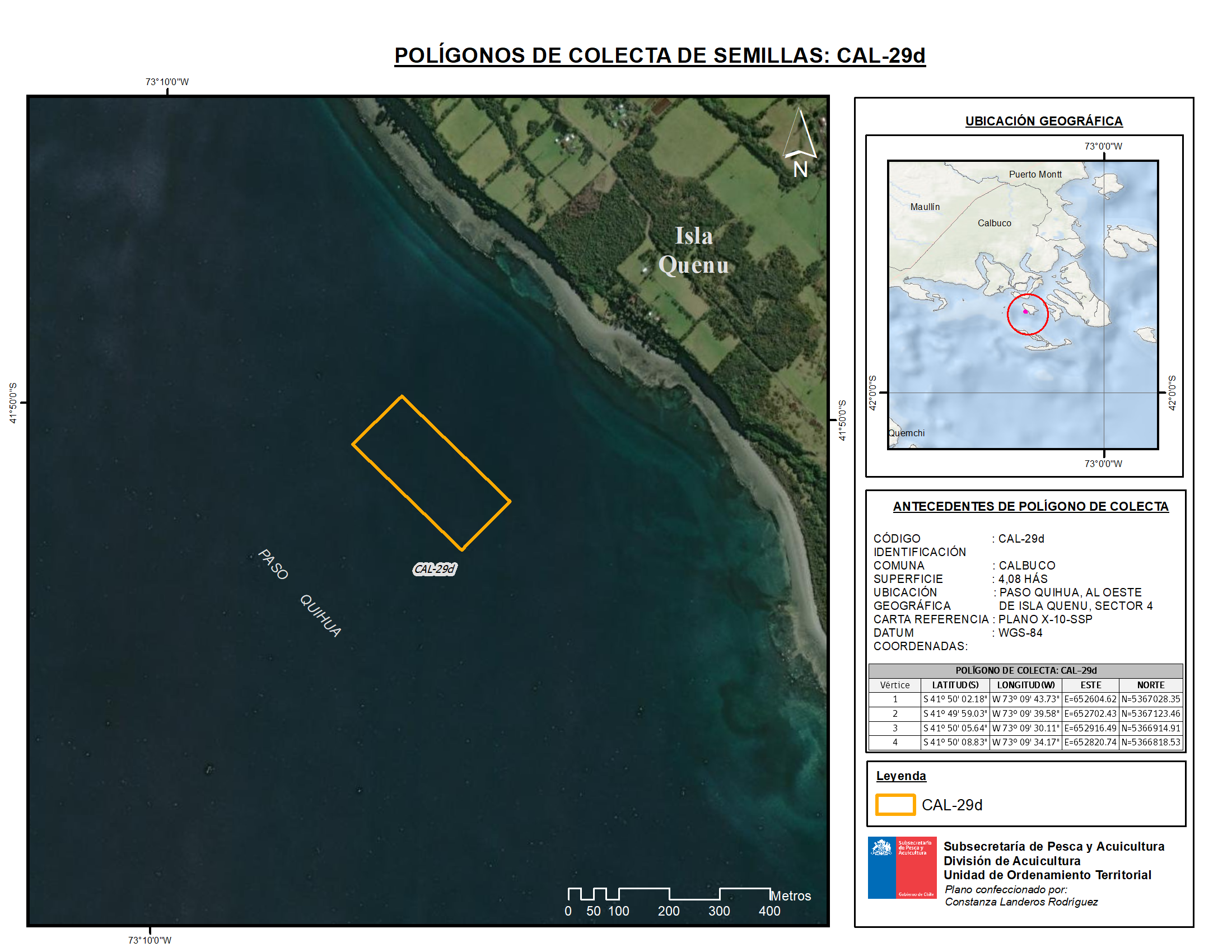Viewport: 1232px width, 952px height.
Task: Click table header 'POLÍGONO DE COLECTA: CAL-29d'
Action: [1025, 670]
